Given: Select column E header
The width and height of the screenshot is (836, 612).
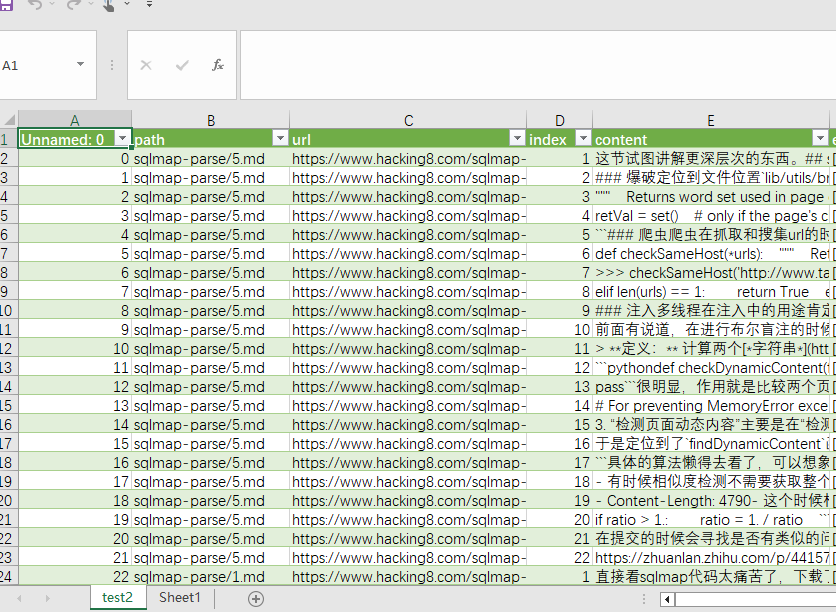Looking at the screenshot, I should click(711, 120).
